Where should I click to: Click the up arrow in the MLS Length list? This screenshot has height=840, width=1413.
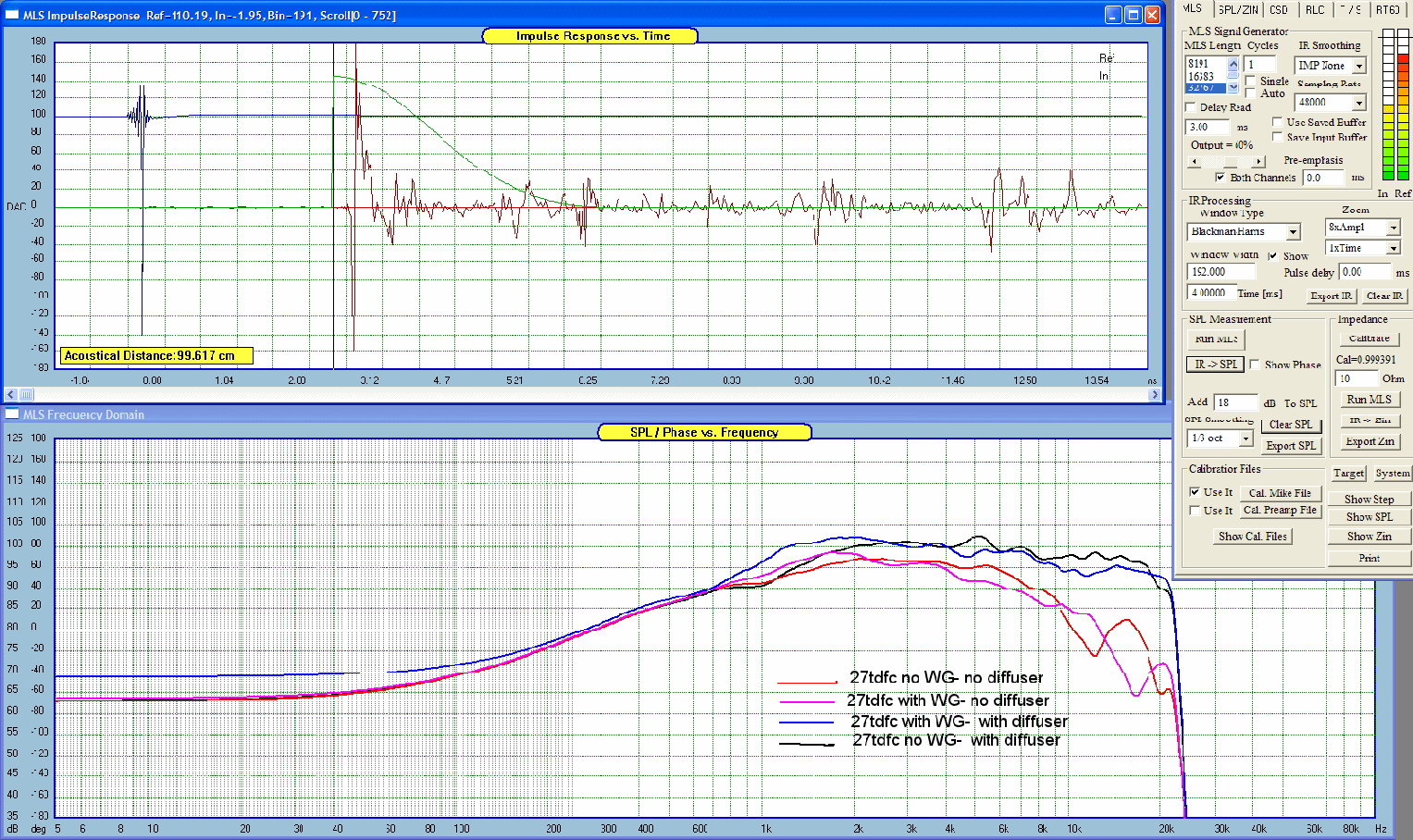(x=1233, y=65)
